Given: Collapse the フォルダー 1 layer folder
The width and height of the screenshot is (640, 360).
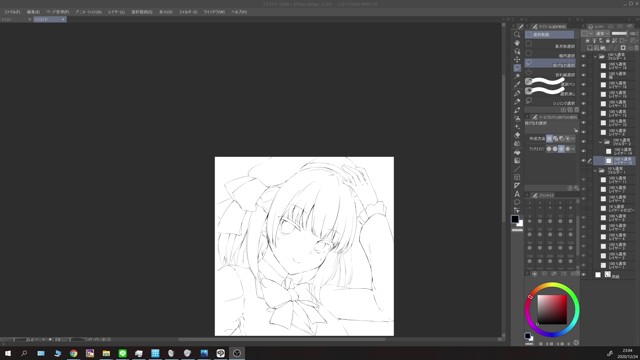Looking at the screenshot, I should 596,170.
